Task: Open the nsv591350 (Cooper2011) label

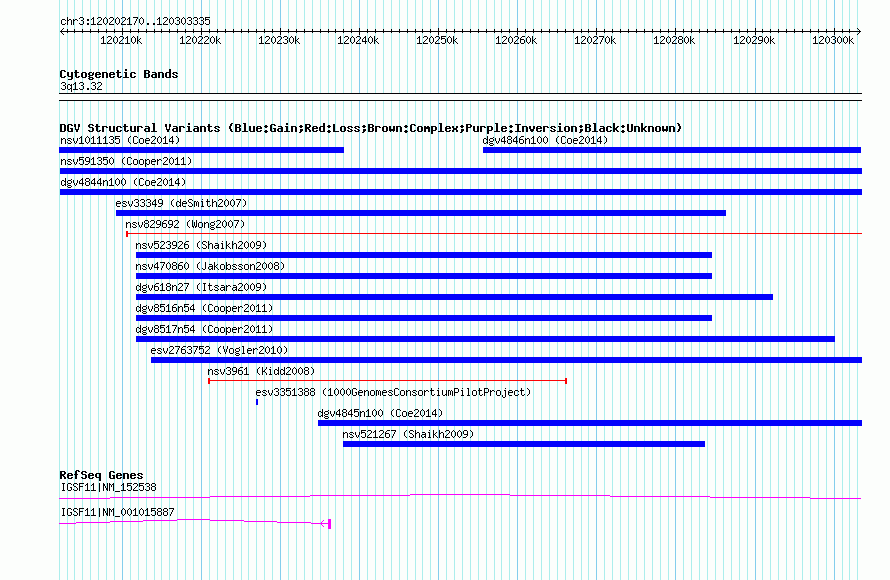Action: click(x=126, y=161)
